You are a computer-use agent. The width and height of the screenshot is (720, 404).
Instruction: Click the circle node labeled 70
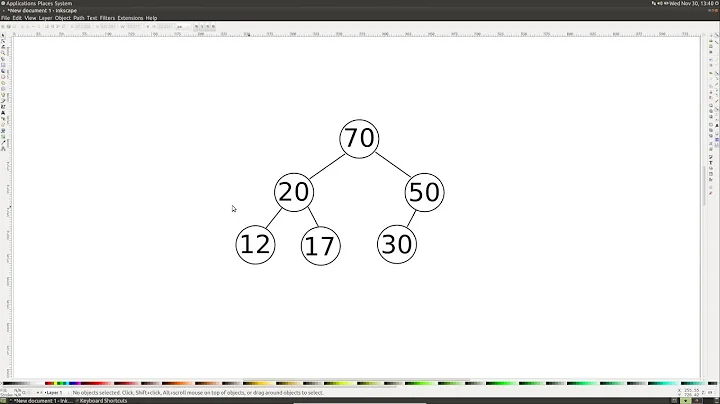[359, 138]
